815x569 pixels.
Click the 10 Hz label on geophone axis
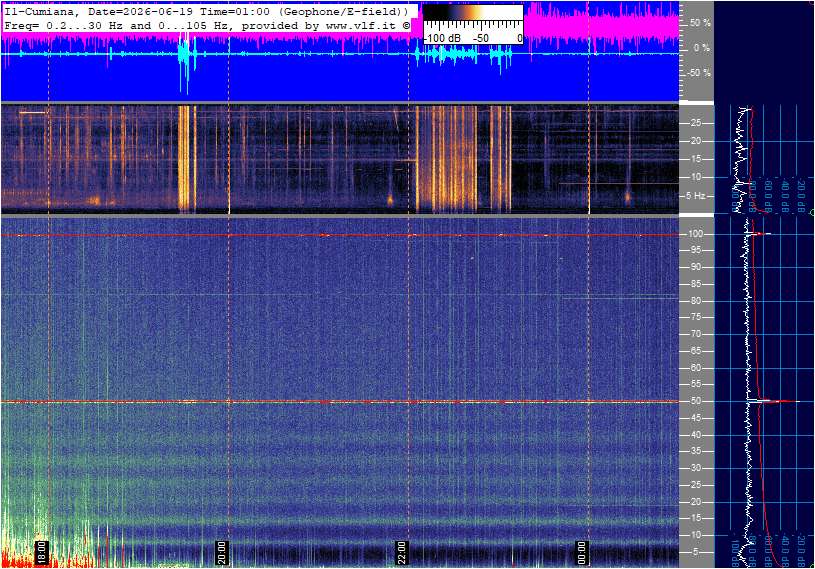point(695,177)
